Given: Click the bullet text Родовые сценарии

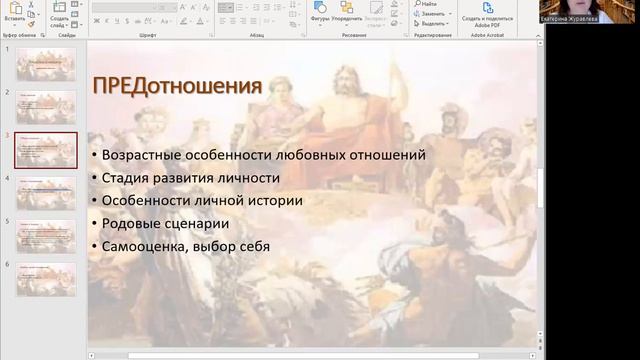Looking at the screenshot, I should [x=165, y=224].
